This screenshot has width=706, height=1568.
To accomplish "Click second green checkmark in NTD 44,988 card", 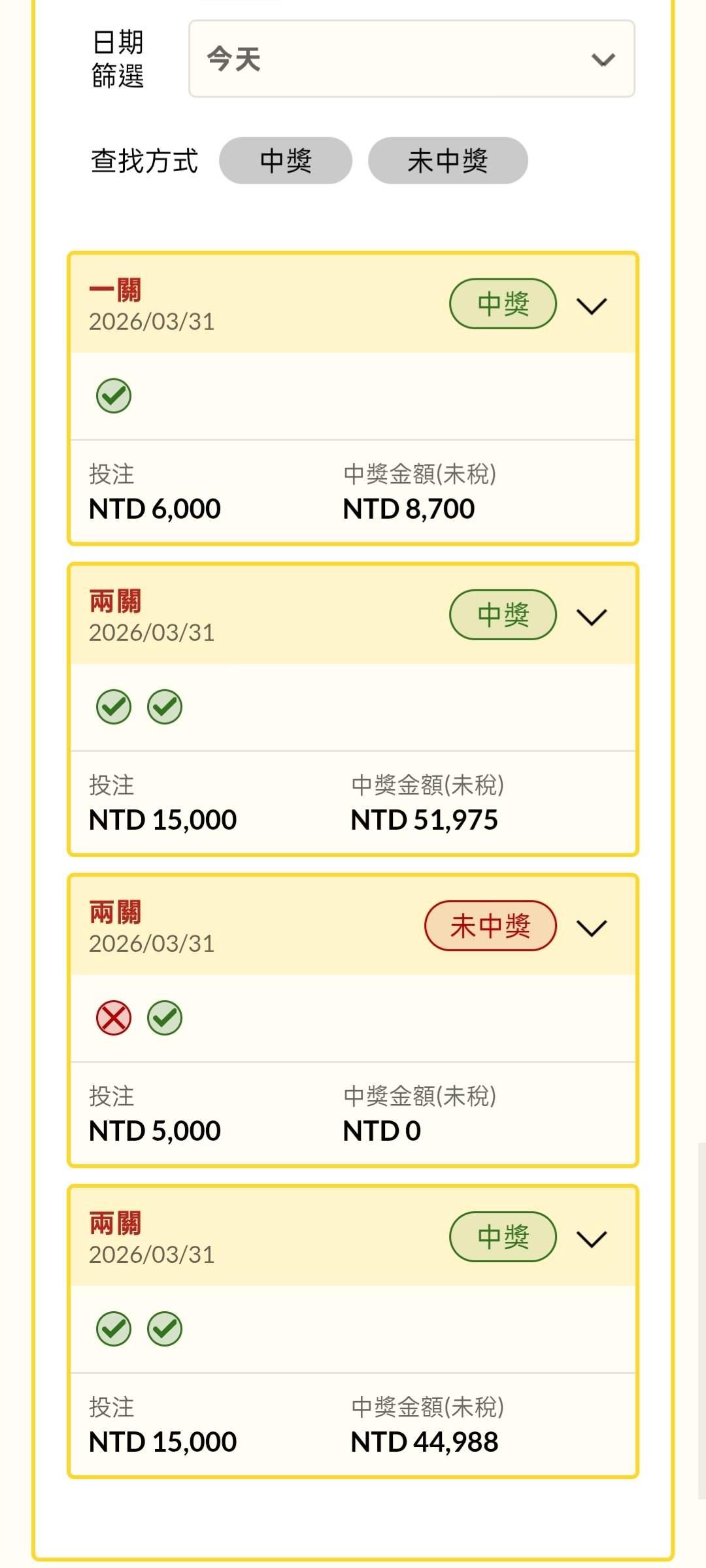I will pyautogui.click(x=165, y=1329).
